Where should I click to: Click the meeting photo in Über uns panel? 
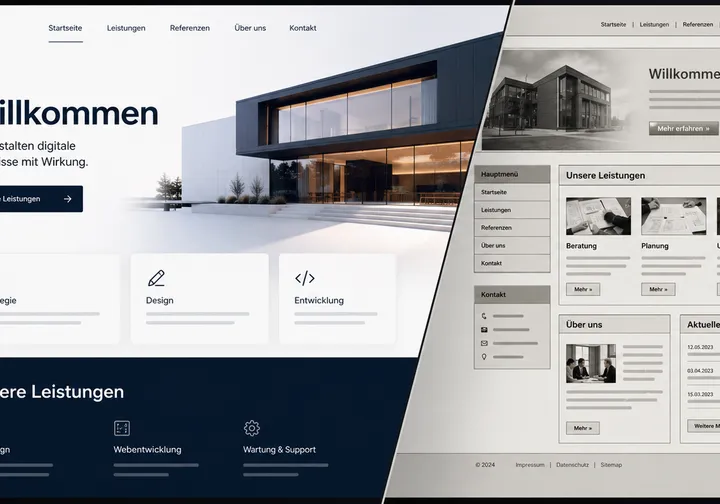pyautogui.click(x=591, y=364)
